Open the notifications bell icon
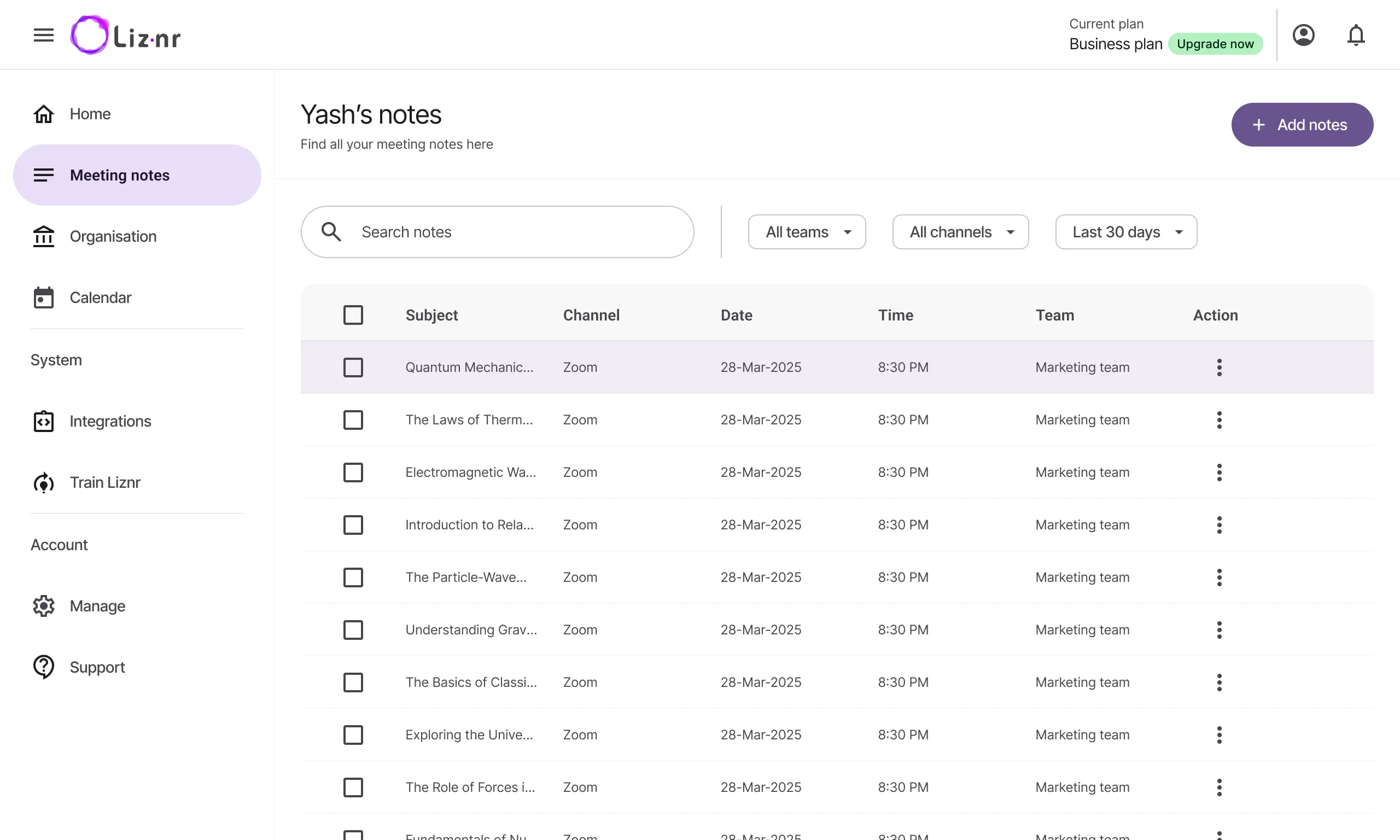The height and width of the screenshot is (840, 1400). point(1356,35)
